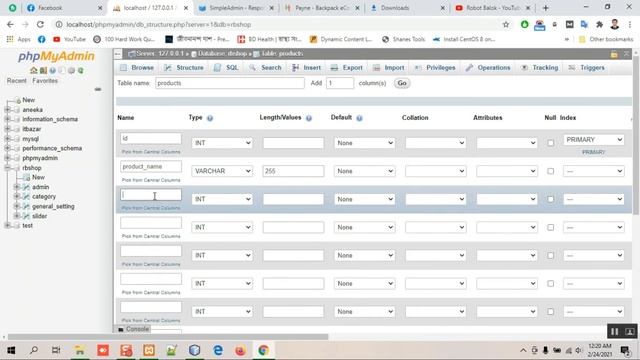Toggle Null checkbox in sixth column row

[551, 284]
